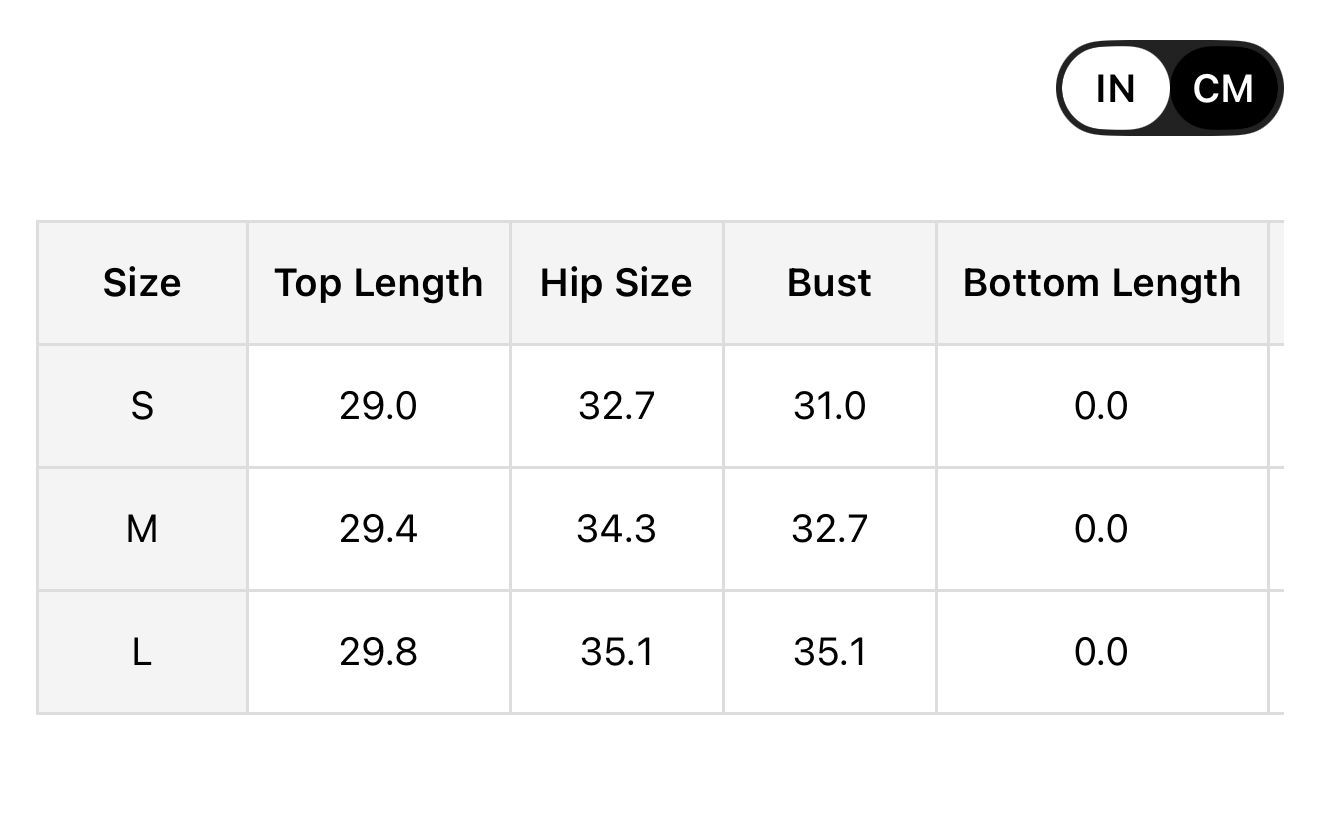Select the M size row label
The image size is (1318, 813).
tap(142, 529)
